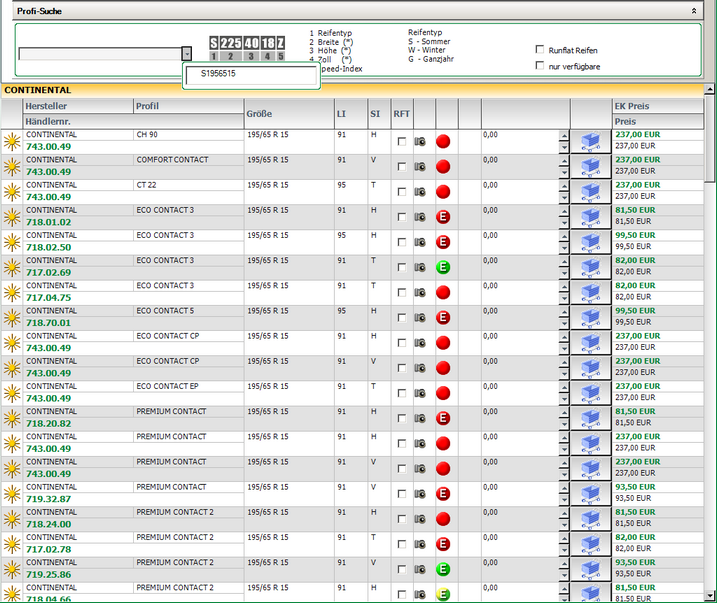Sort by Hersteller column header
This screenshot has width=717, height=603.
click(x=78, y=106)
